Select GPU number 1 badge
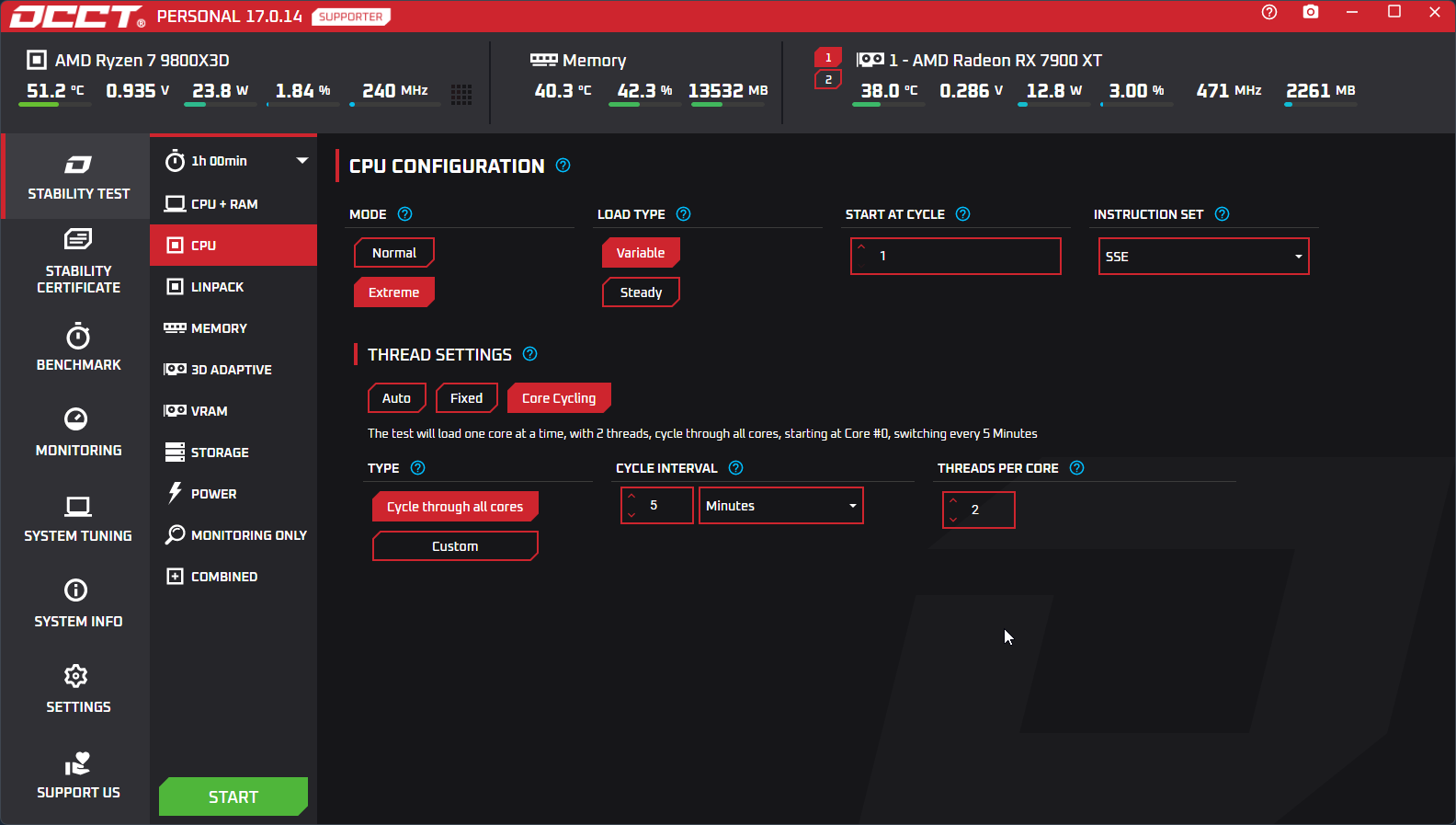The height and width of the screenshot is (825, 1456). [828, 57]
